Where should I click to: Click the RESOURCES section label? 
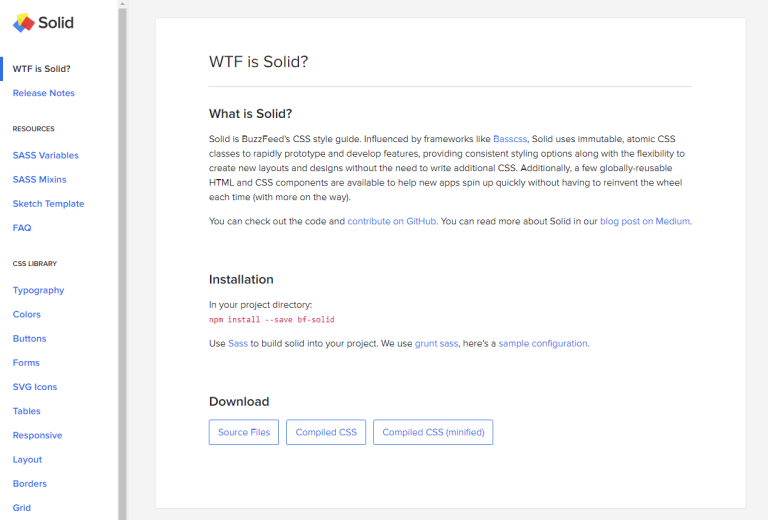click(34, 129)
